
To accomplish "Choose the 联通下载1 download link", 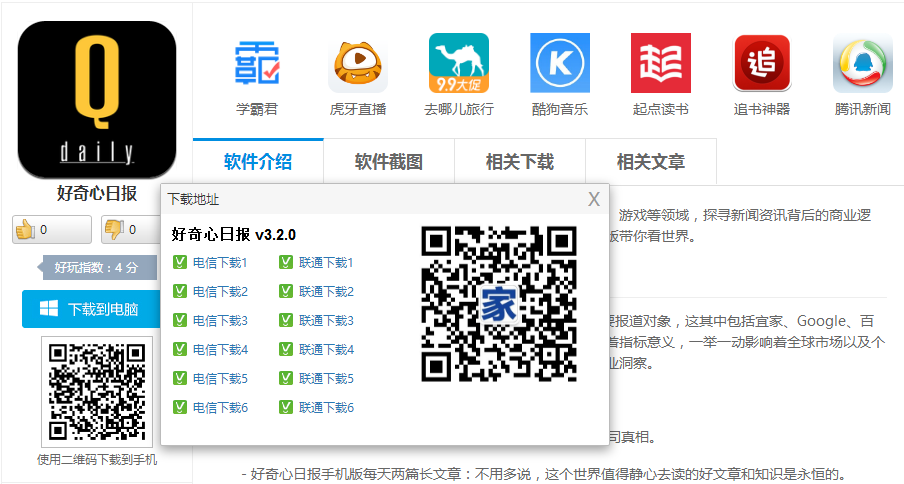I will [326, 263].
